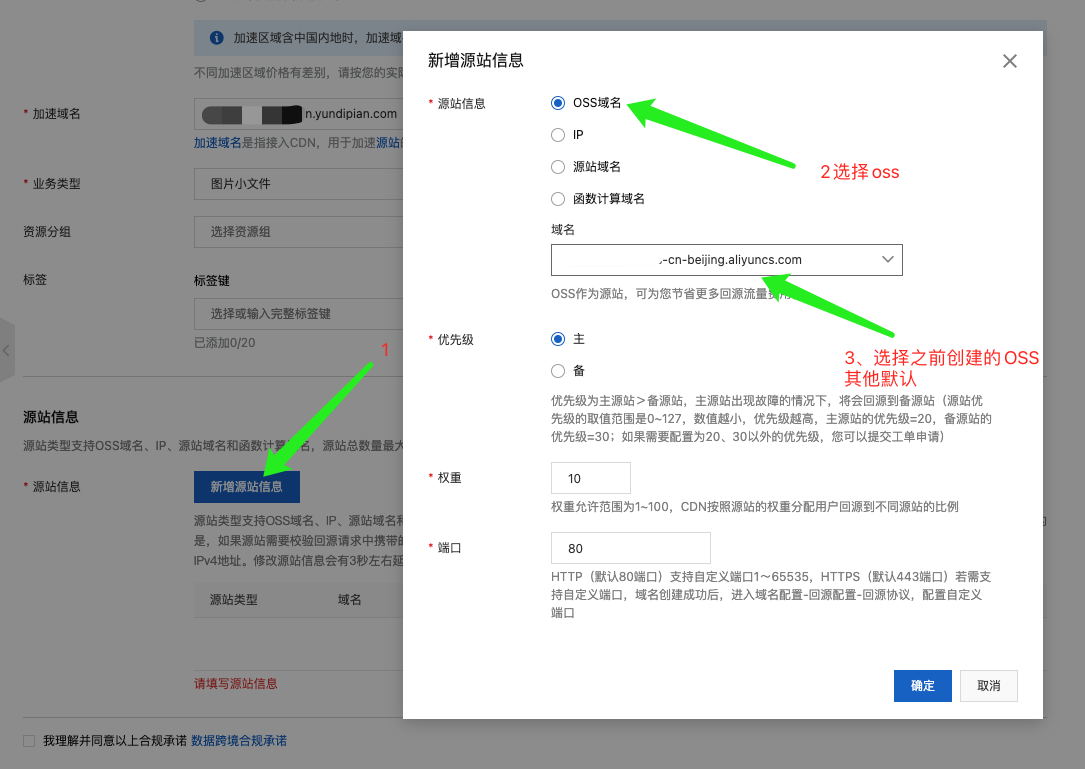The width and height of the screenshot is (1085, 769).
Task: Expand the OSS 域名 dropdown chevron
Action: 888,260
